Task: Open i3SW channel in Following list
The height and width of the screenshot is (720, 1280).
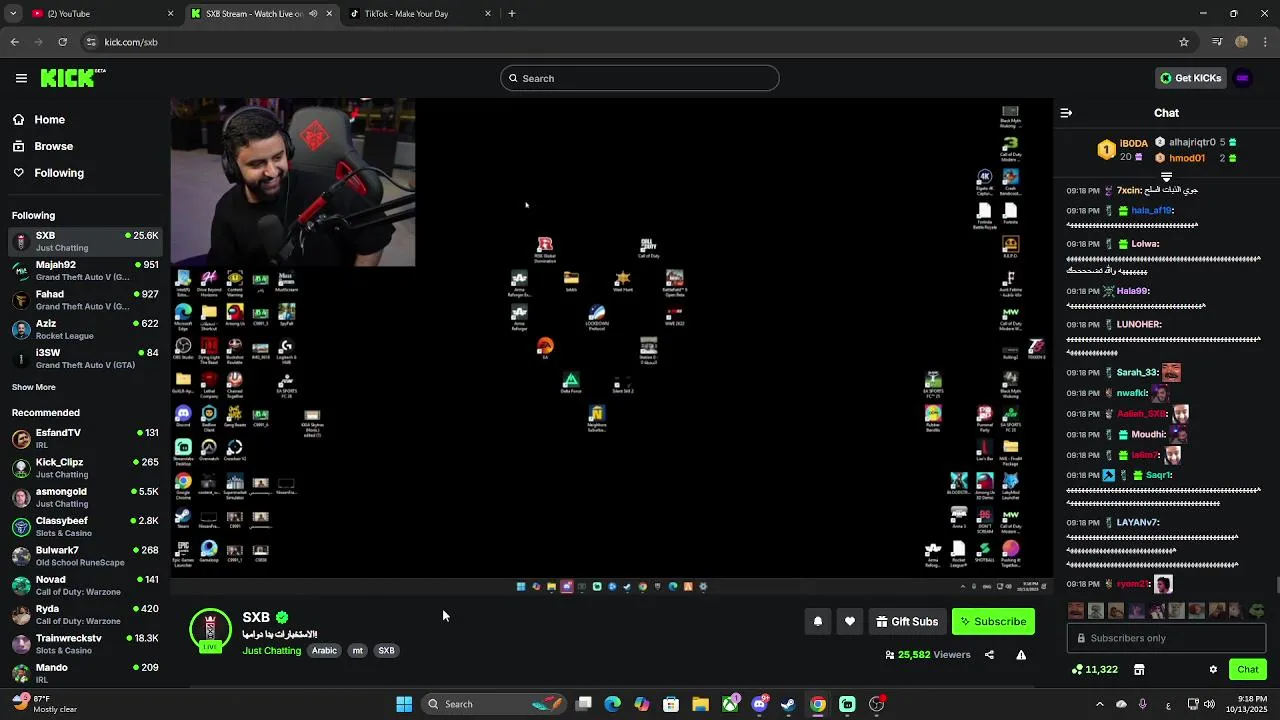Action: [85, 359]
